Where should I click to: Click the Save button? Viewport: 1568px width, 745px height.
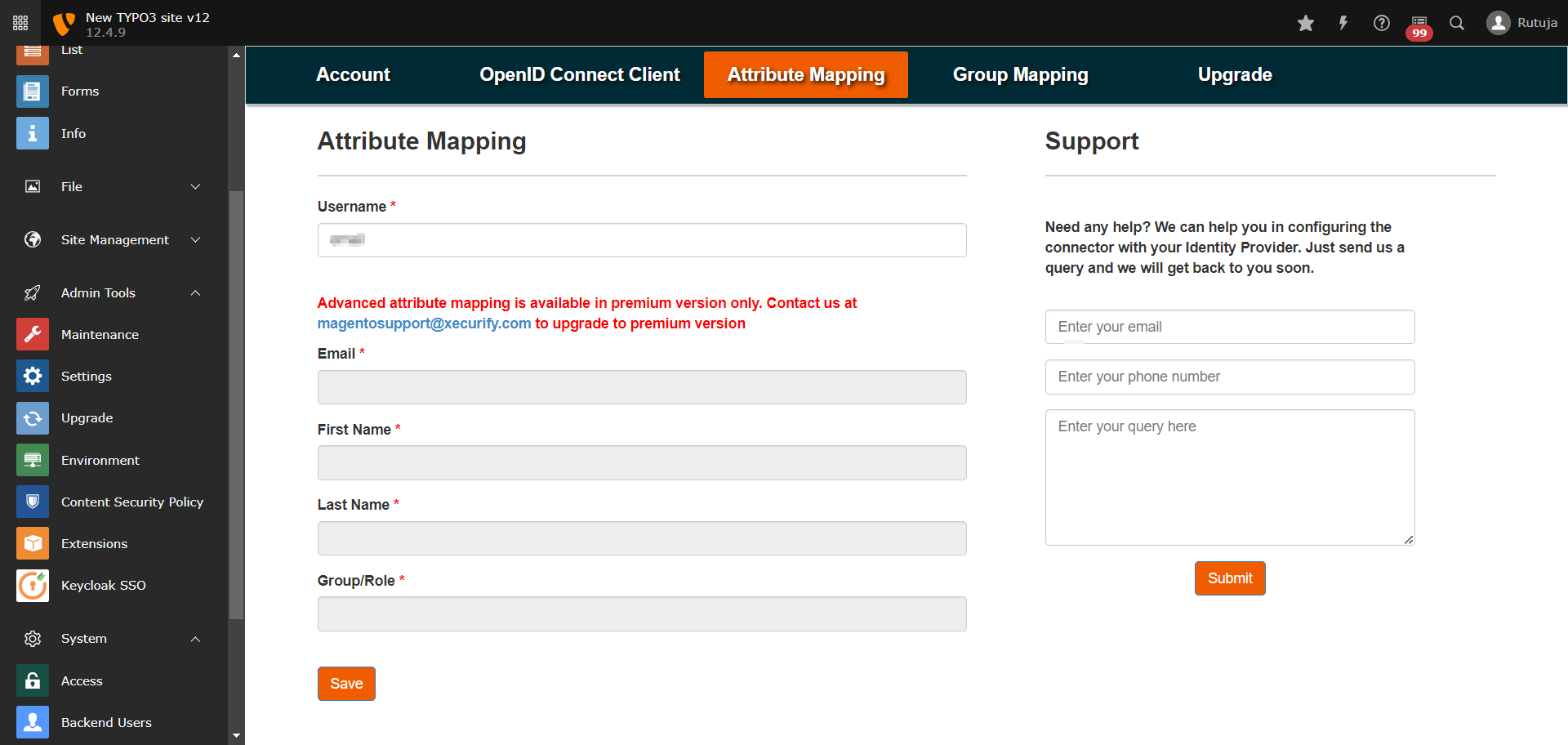tap(346, 684)
